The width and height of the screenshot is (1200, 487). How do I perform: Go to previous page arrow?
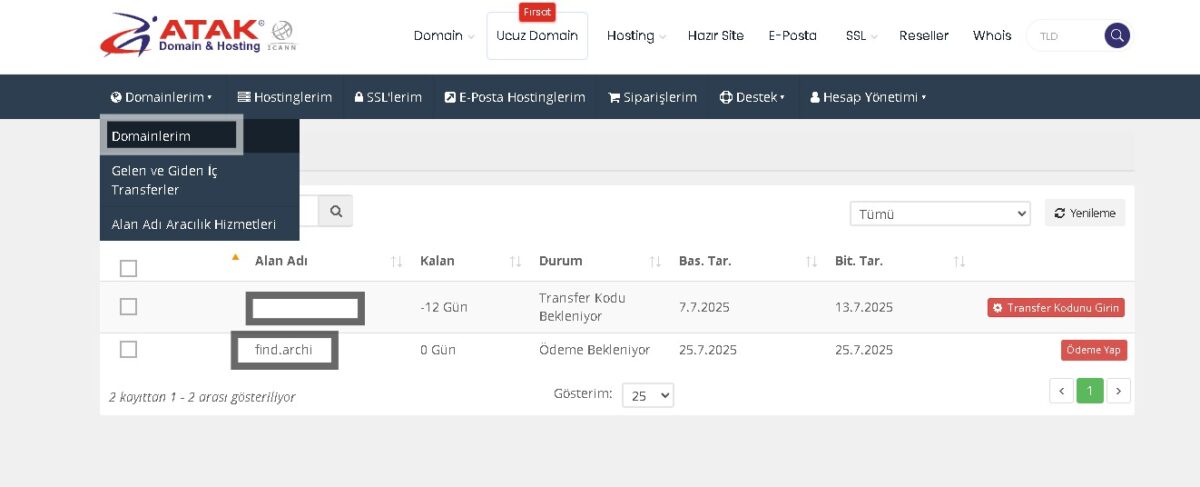(x=1062, y=391)
